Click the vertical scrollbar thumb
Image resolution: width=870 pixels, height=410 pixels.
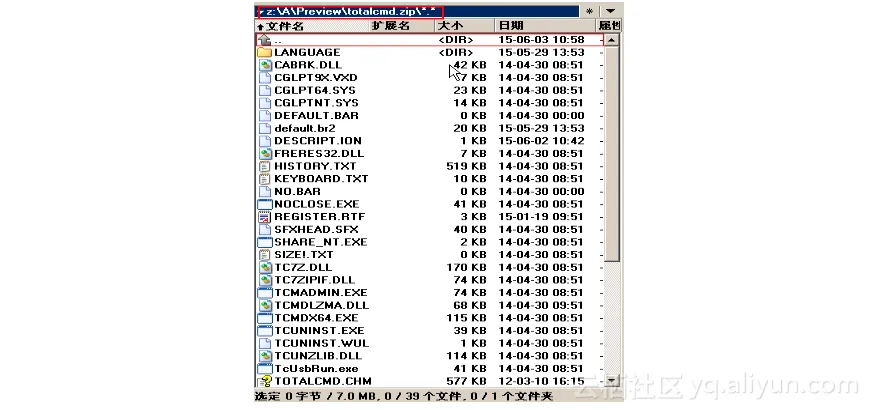pyautogui.click(x=611, y=154)
